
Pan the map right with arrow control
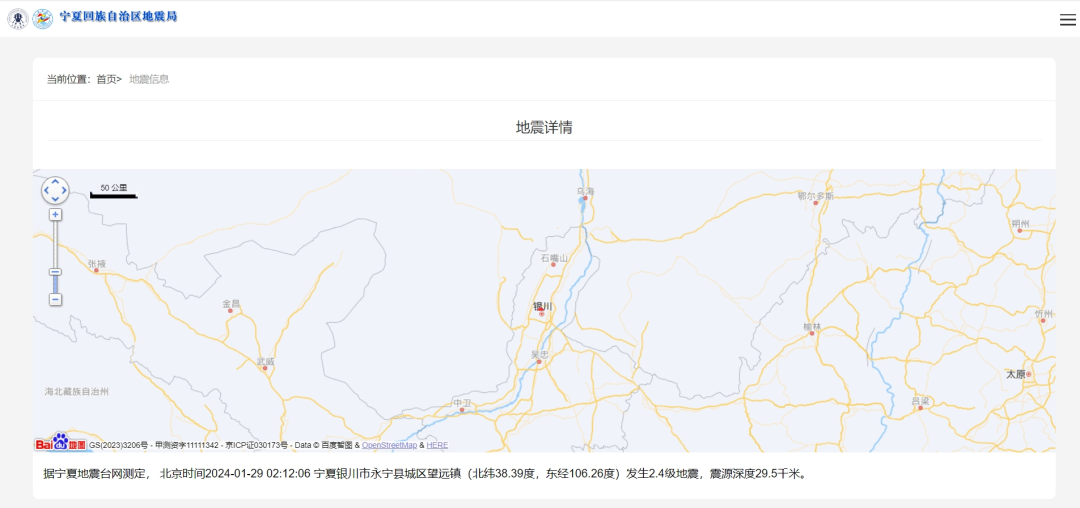[x=65, y=190]
